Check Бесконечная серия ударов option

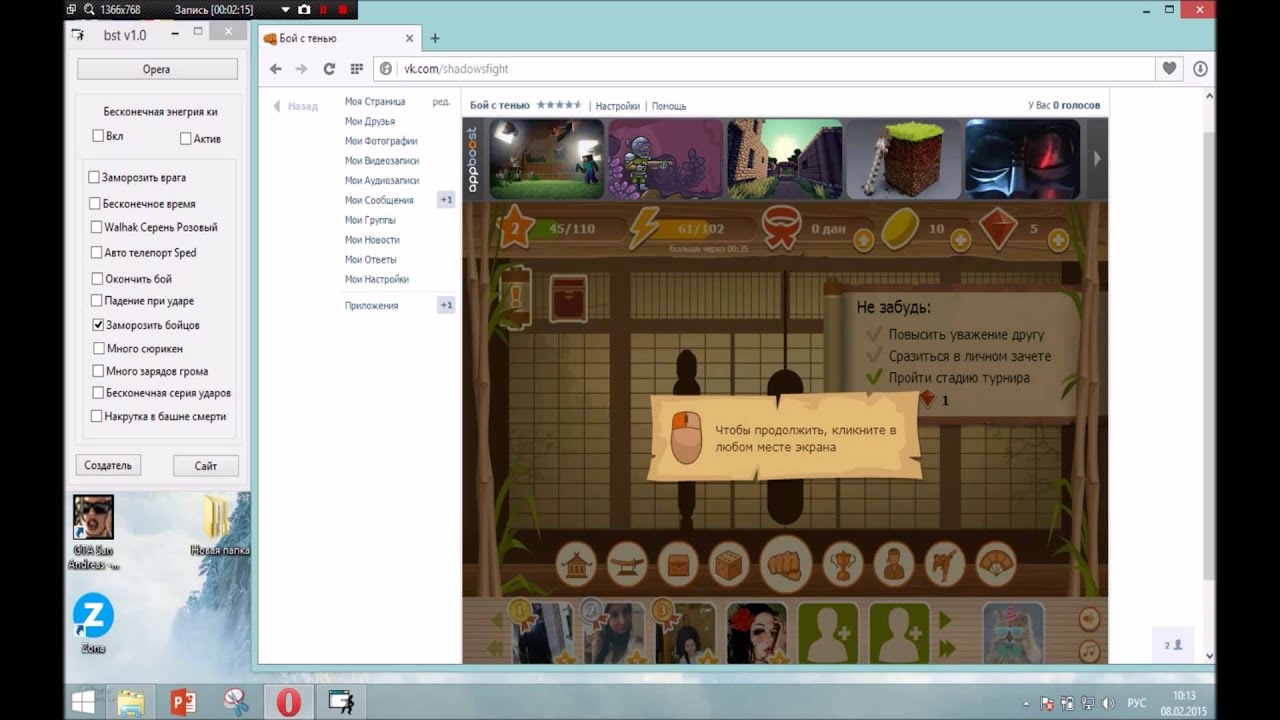[x=97, y=393]
